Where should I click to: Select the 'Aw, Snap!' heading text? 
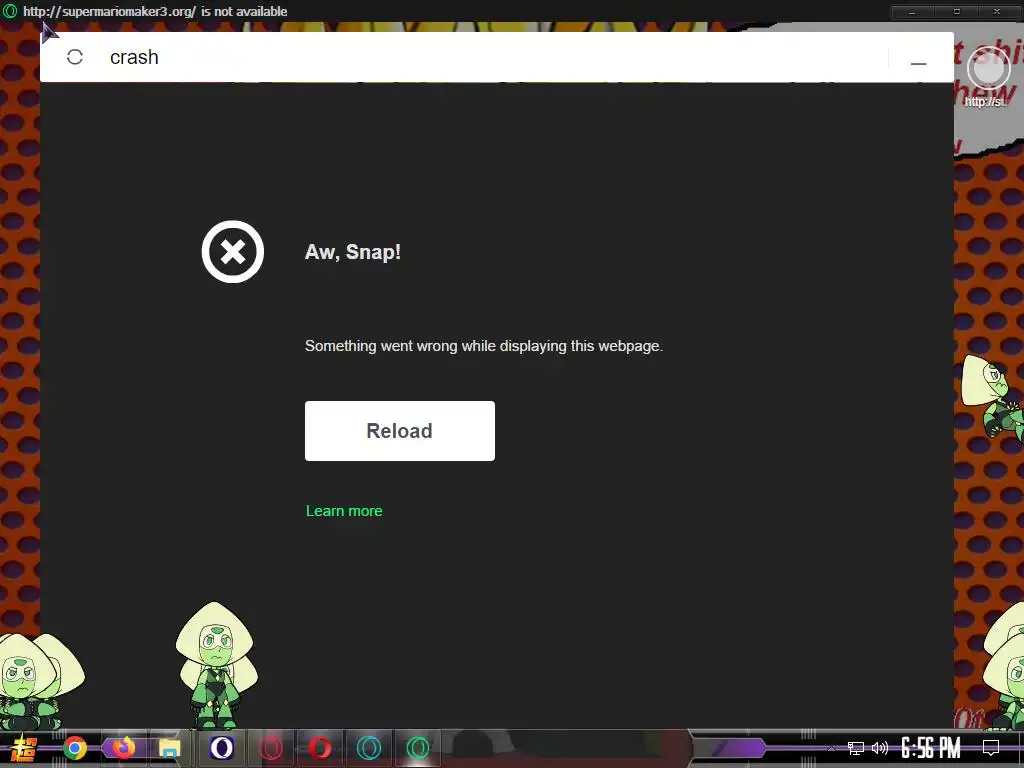tap(353, 251)
